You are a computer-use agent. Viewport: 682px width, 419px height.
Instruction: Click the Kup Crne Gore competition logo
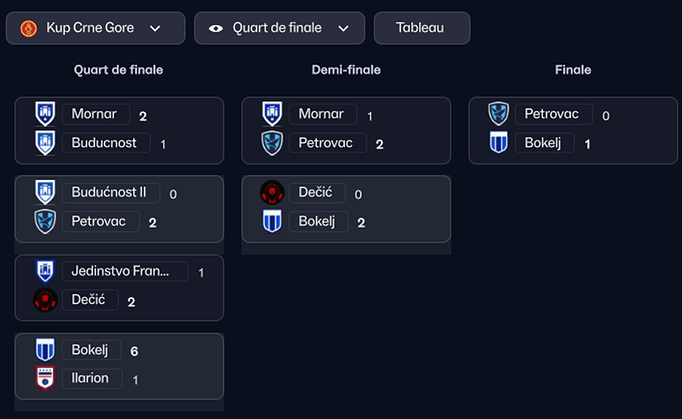[x=27, y=28]
